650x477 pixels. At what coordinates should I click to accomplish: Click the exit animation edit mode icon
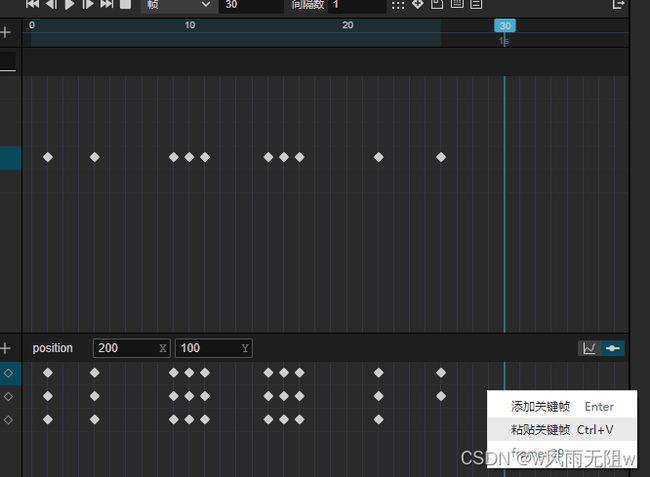(x=618, y=4)
